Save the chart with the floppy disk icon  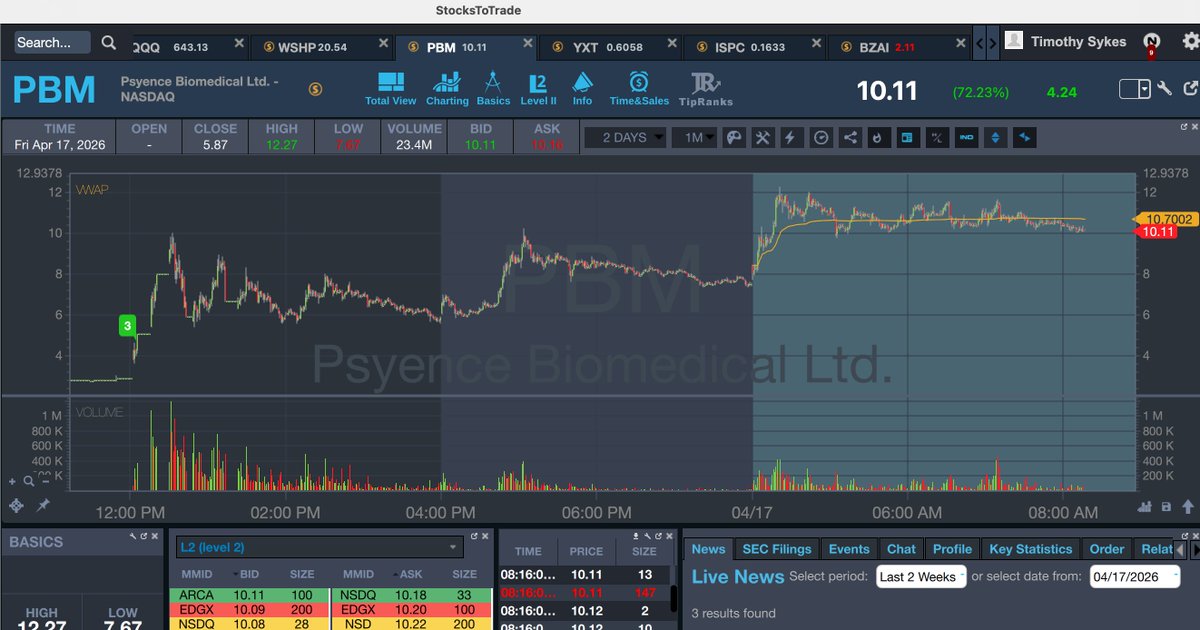1166,507
